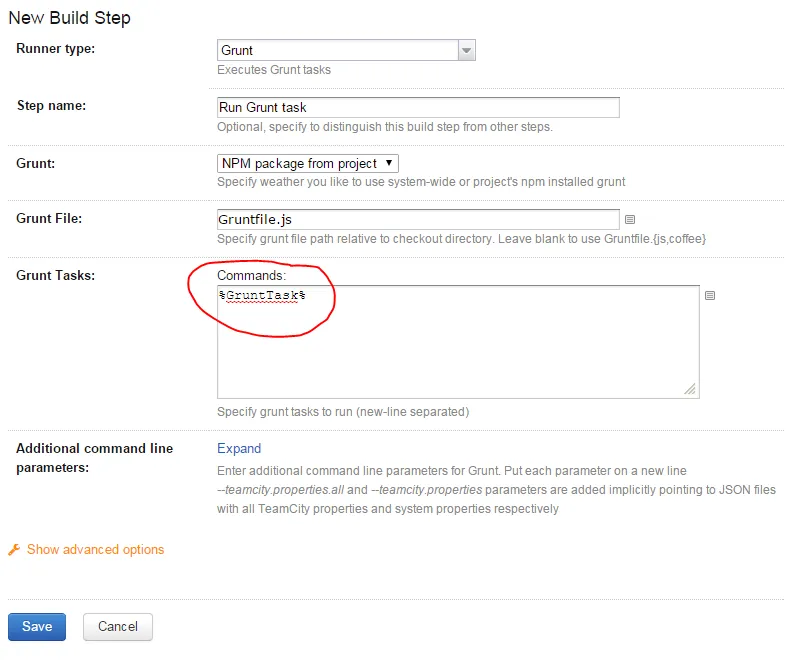Click the Runner type field showing Grunt
Screen dimensions: 786x661
point(337,51)
